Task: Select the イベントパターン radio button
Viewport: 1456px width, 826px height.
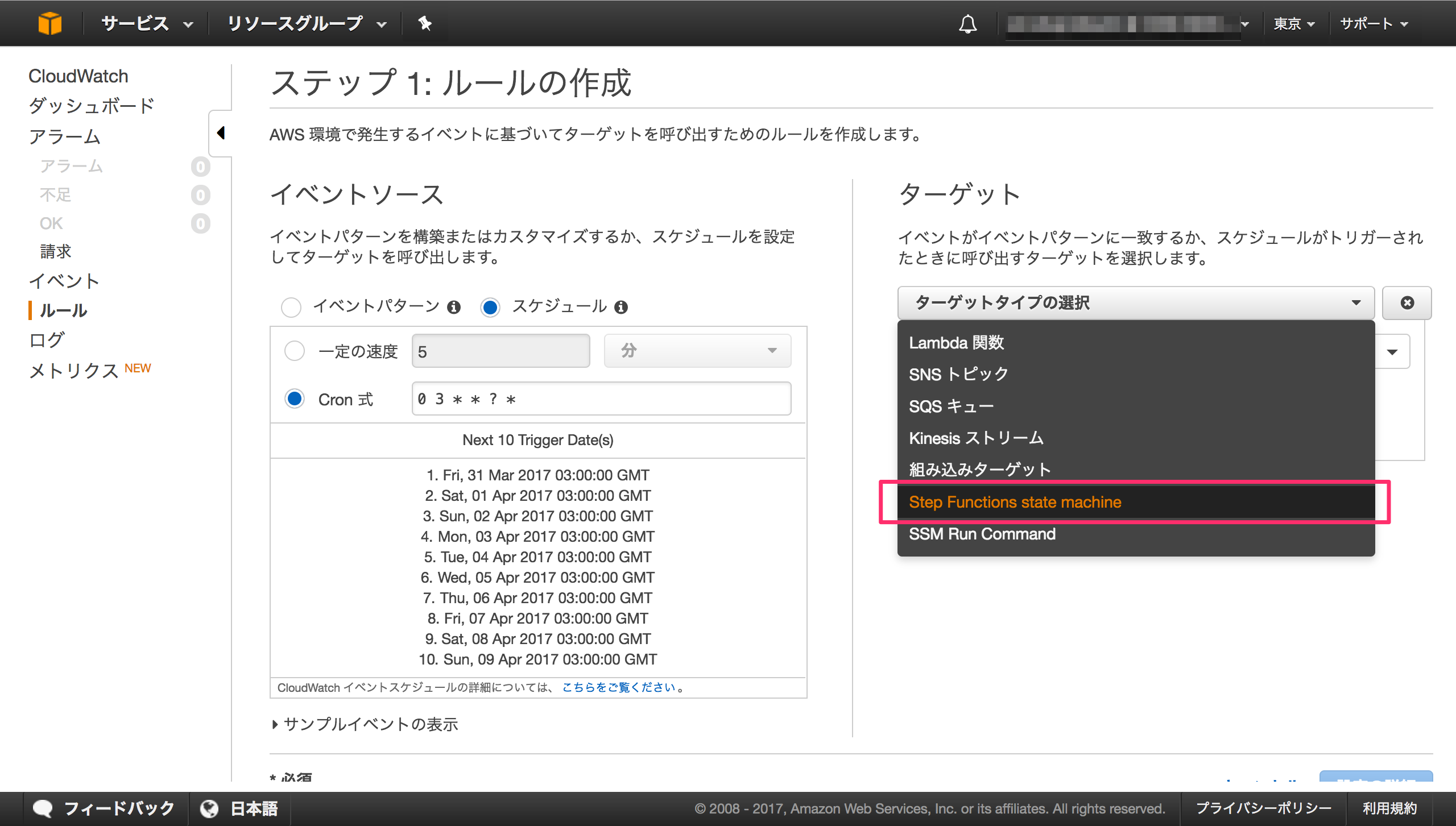Action: (291, 307)
